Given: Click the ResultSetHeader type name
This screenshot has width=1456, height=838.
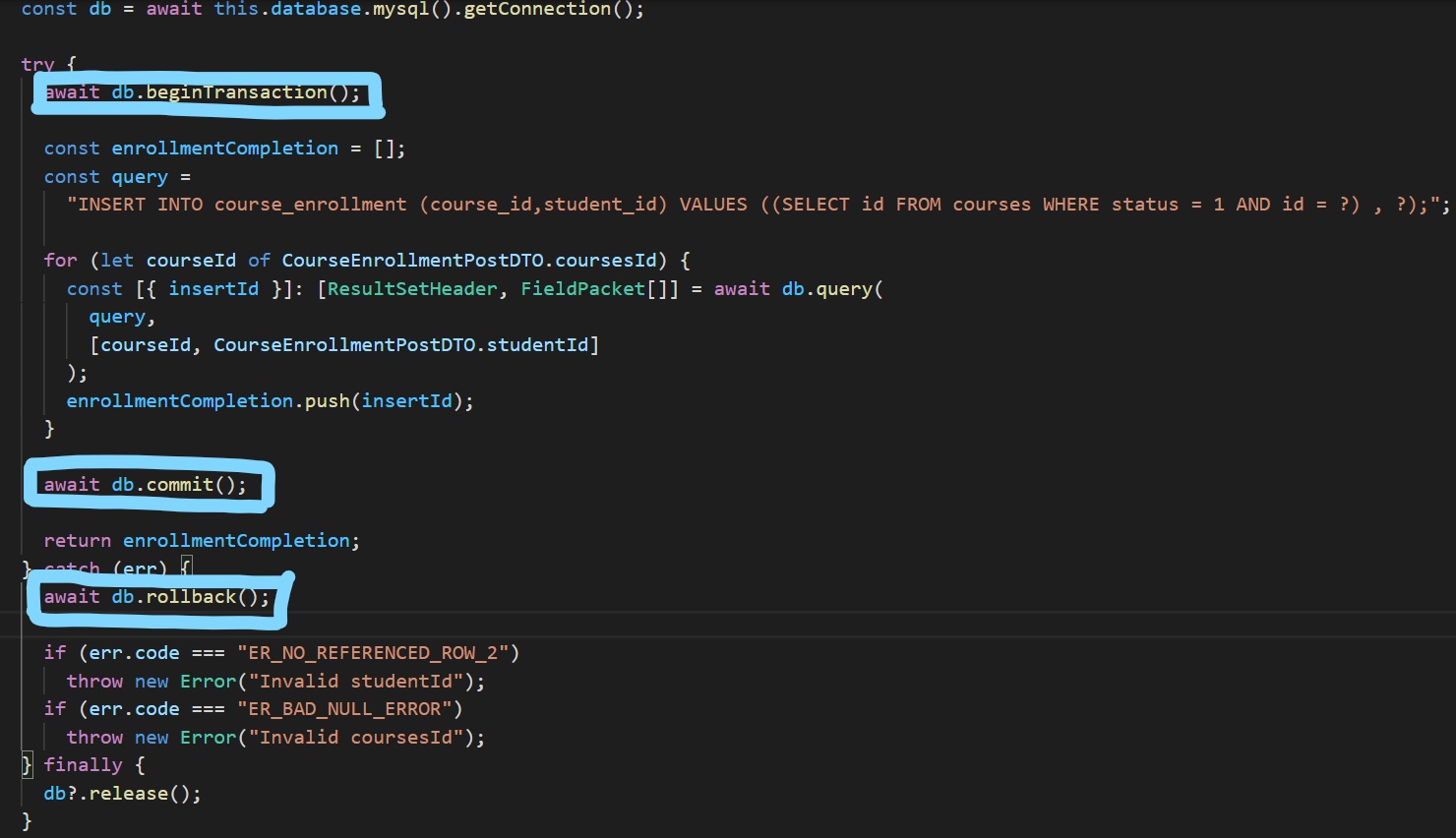Looking at the screenshot, I should [x=412, y=289].
